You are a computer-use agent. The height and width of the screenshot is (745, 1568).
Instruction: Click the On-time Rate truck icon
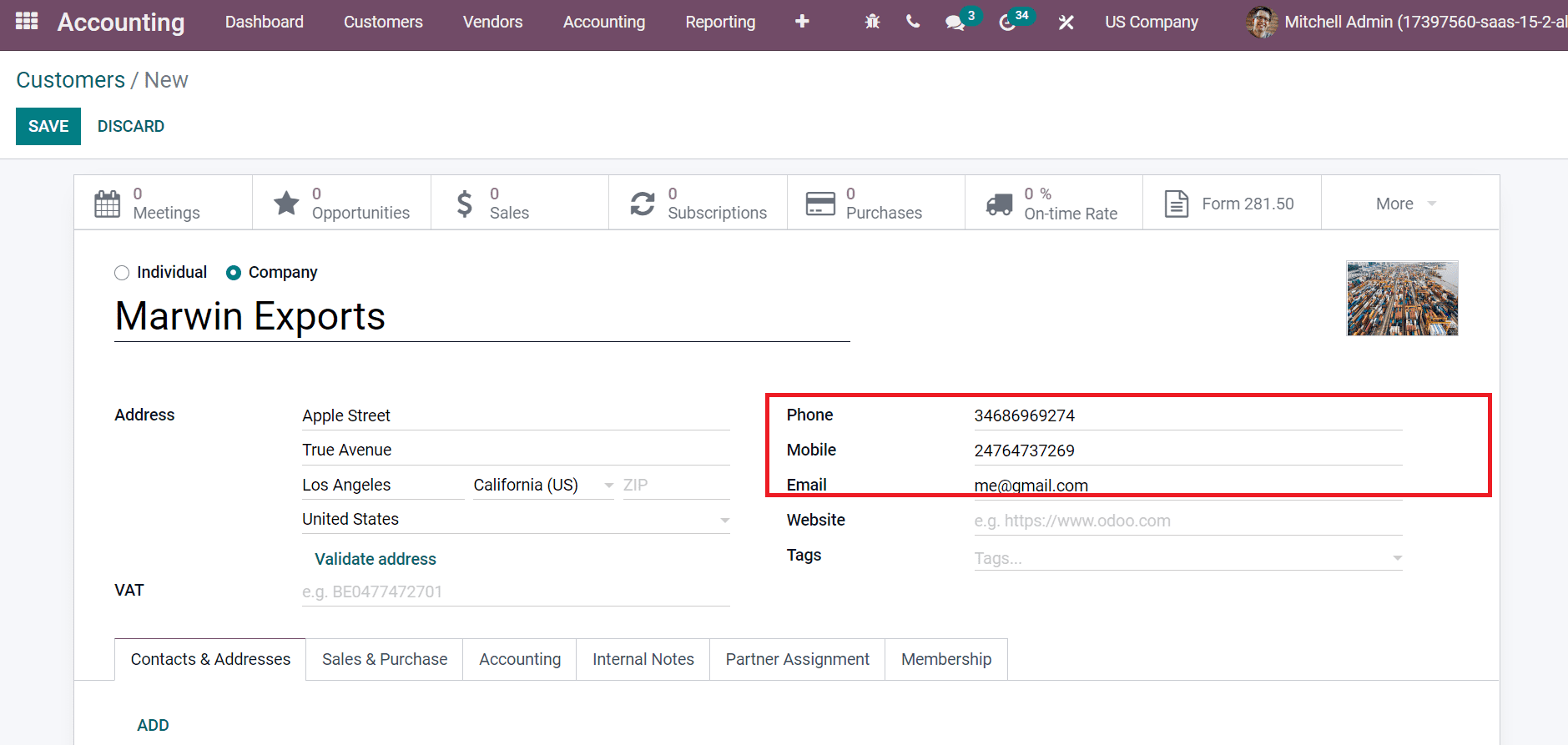click(x=999, y=204)
